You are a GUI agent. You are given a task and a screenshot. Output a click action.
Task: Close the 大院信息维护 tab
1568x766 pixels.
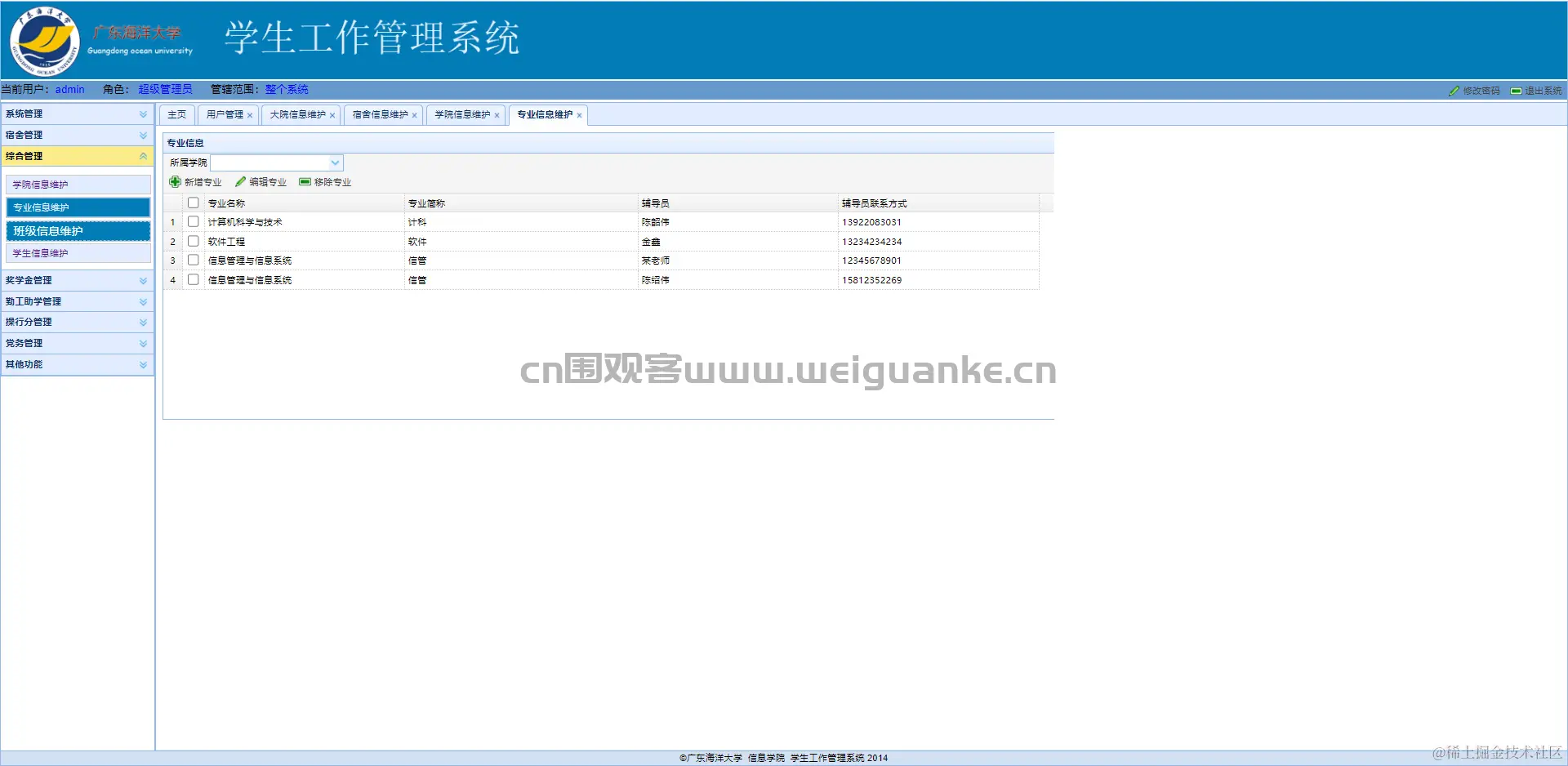332,115
